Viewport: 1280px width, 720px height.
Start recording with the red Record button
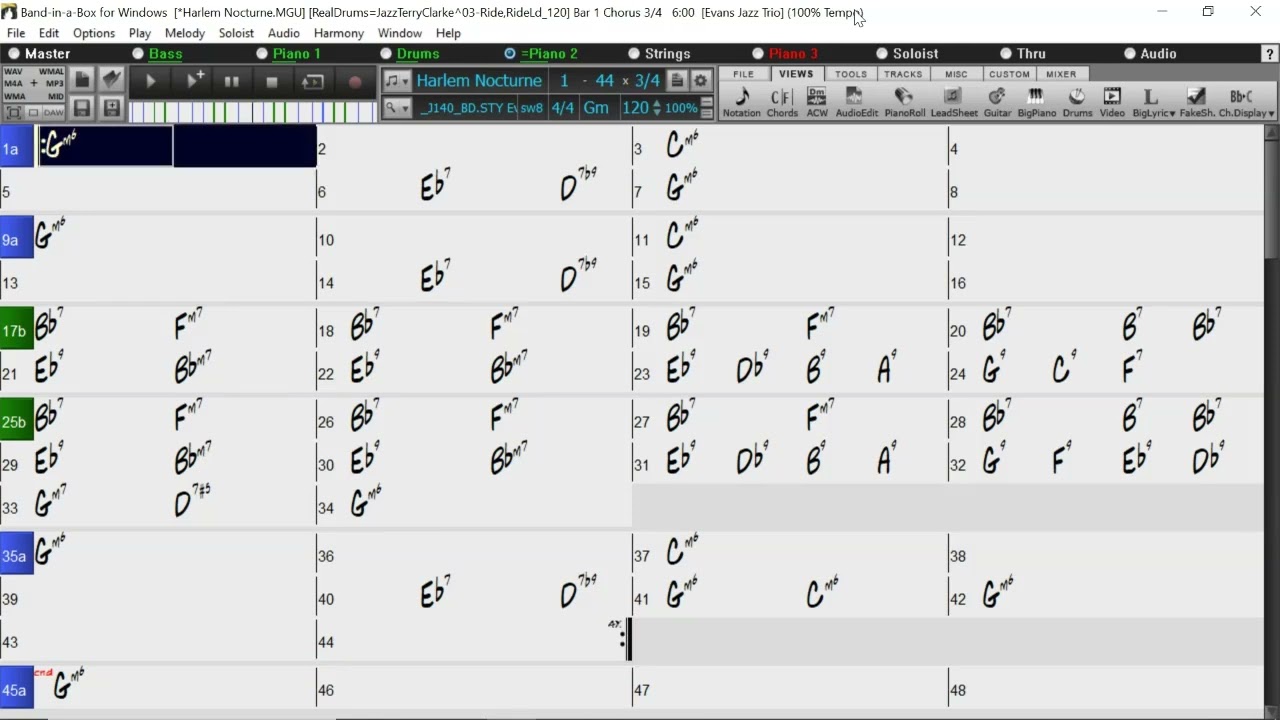click(355, 82)
